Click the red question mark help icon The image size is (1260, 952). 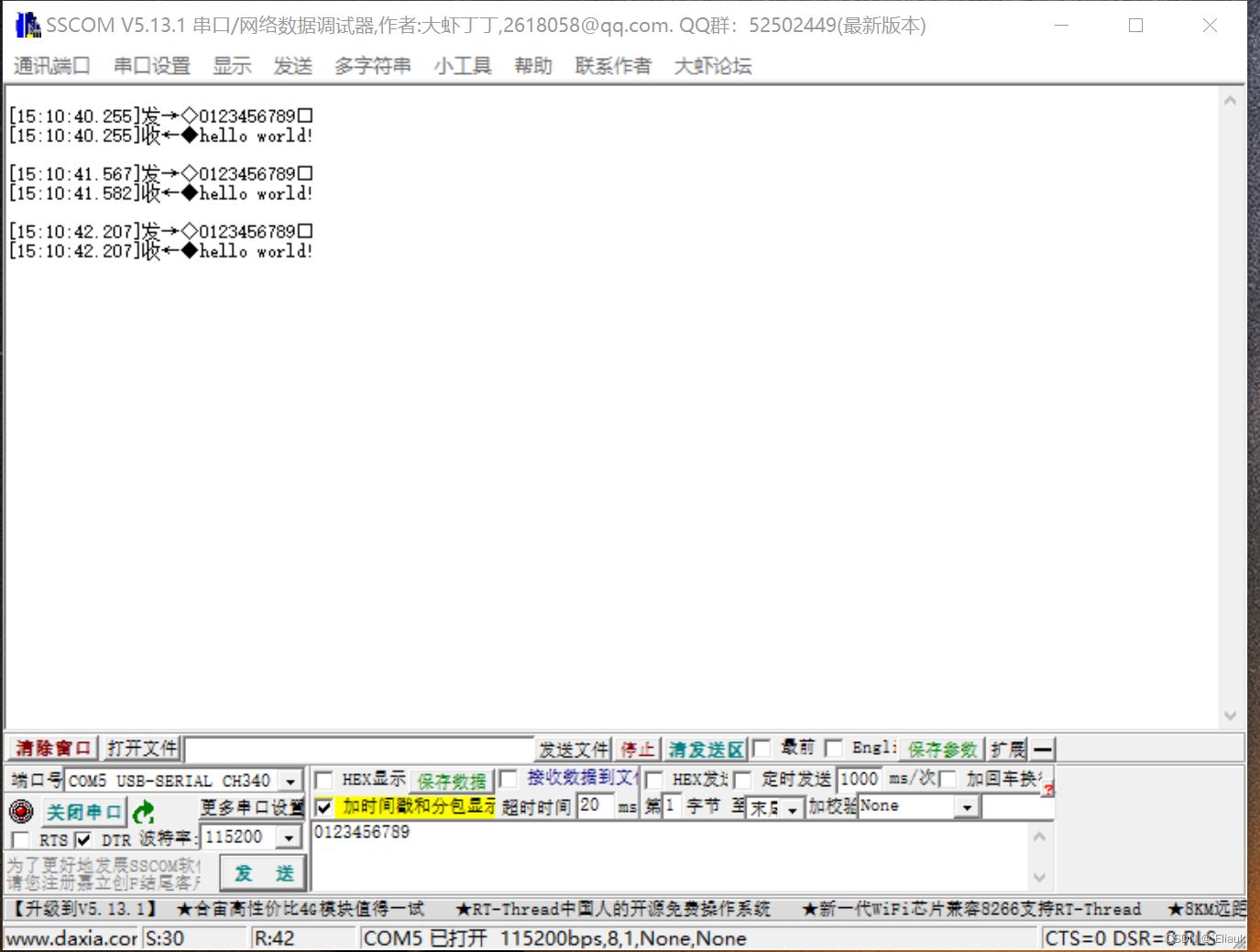(1048, 788)
